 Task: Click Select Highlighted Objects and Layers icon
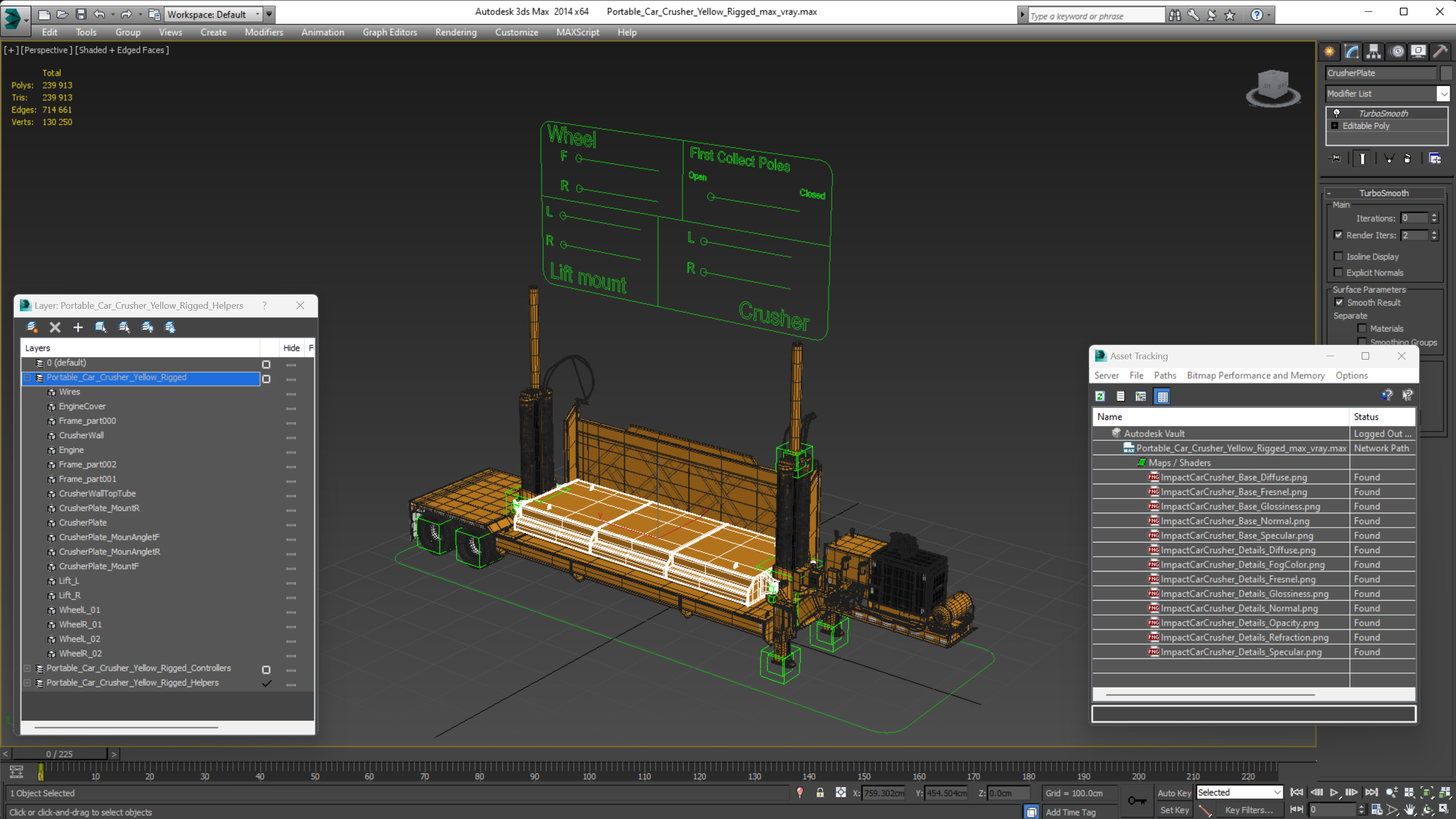click(x=101, y=327)
